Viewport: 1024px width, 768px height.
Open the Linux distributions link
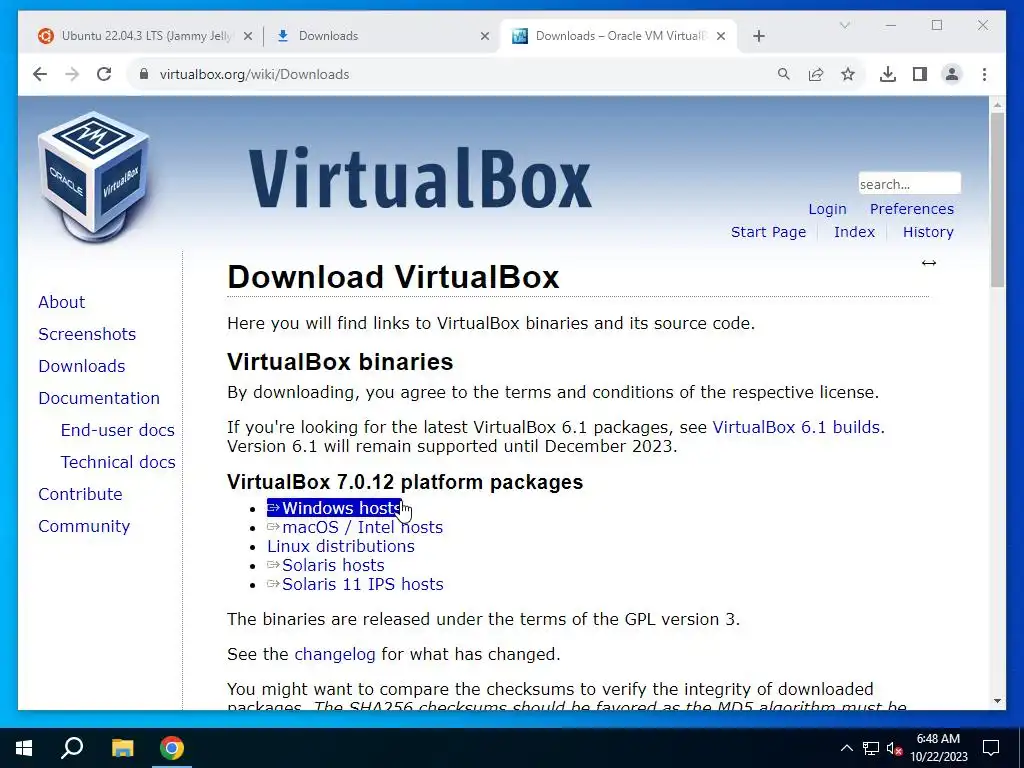coord(341,546)
